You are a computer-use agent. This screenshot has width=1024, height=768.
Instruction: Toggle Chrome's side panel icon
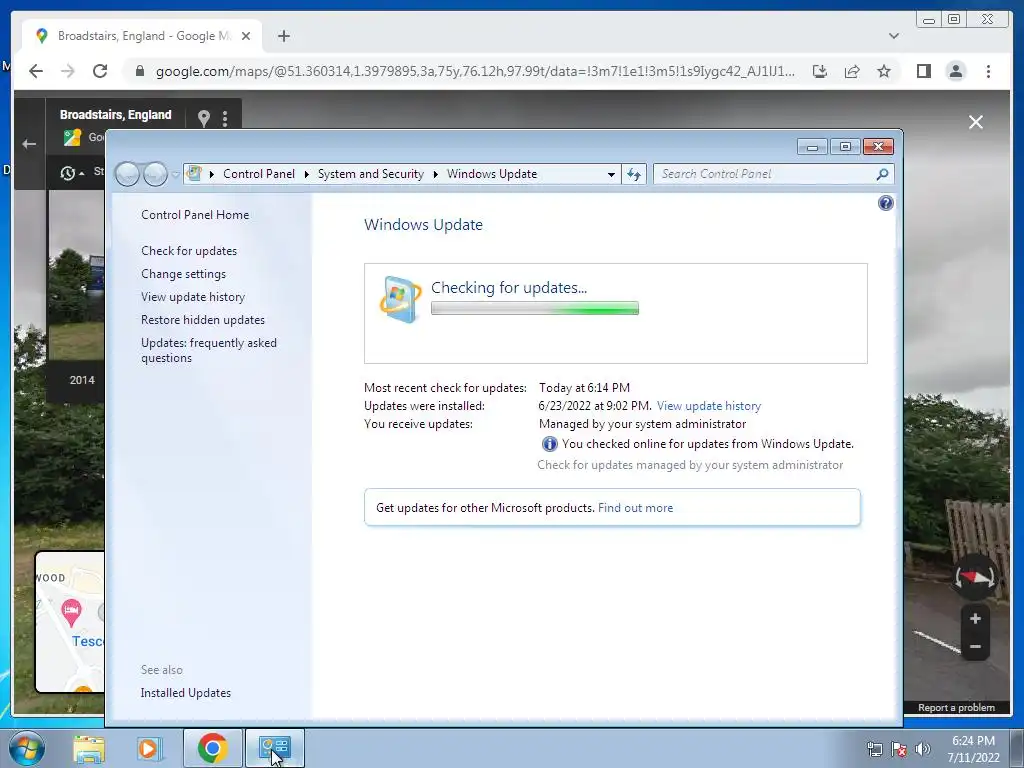pyautogui.click(x=923, y=71)
